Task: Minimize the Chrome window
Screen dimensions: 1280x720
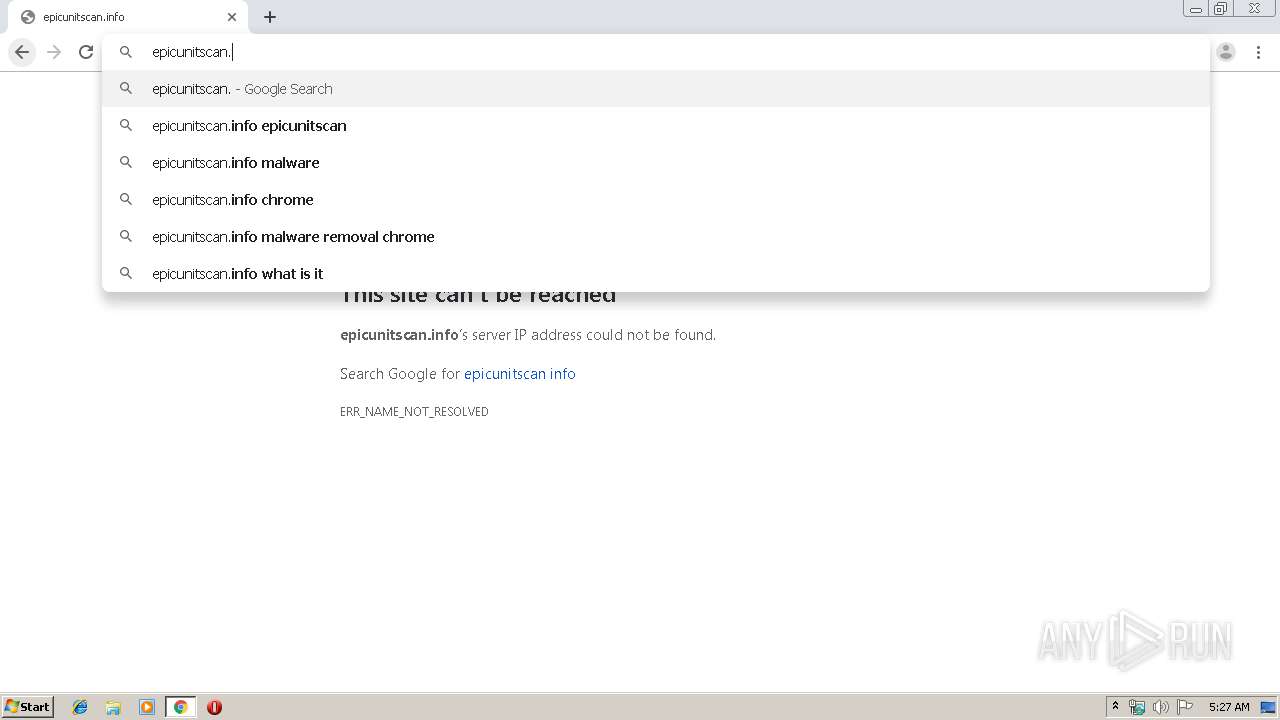Action: 1196,9
